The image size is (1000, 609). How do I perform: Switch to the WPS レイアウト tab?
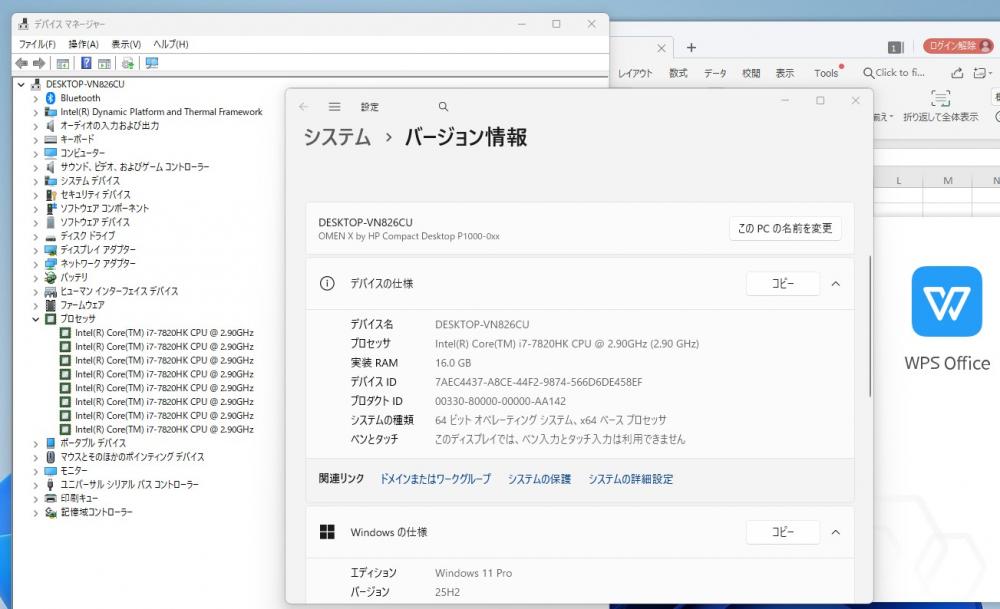(635, 73)
